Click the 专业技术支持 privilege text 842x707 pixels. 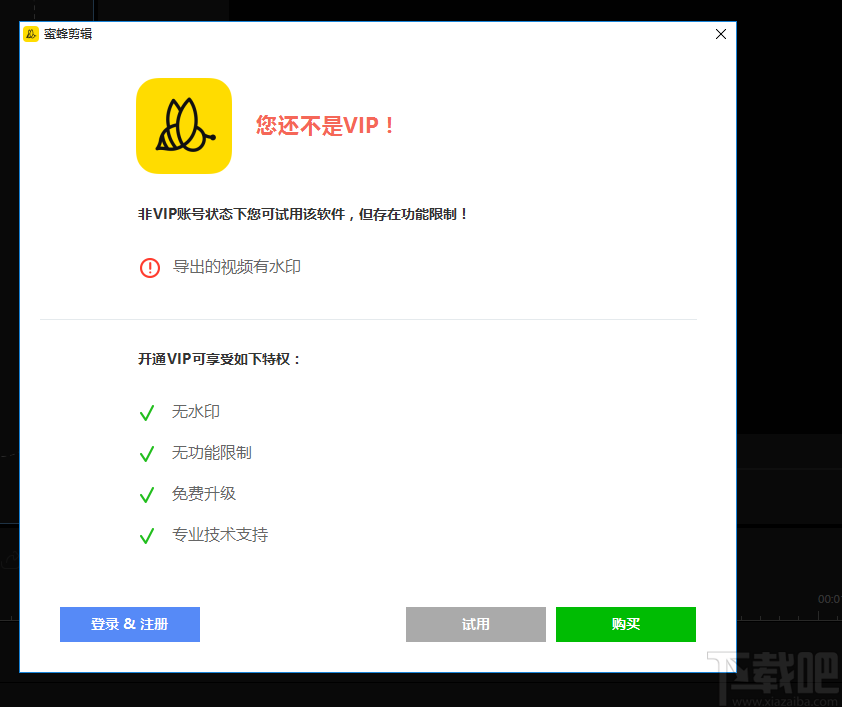pyautogui.click(x=220, y=535)
